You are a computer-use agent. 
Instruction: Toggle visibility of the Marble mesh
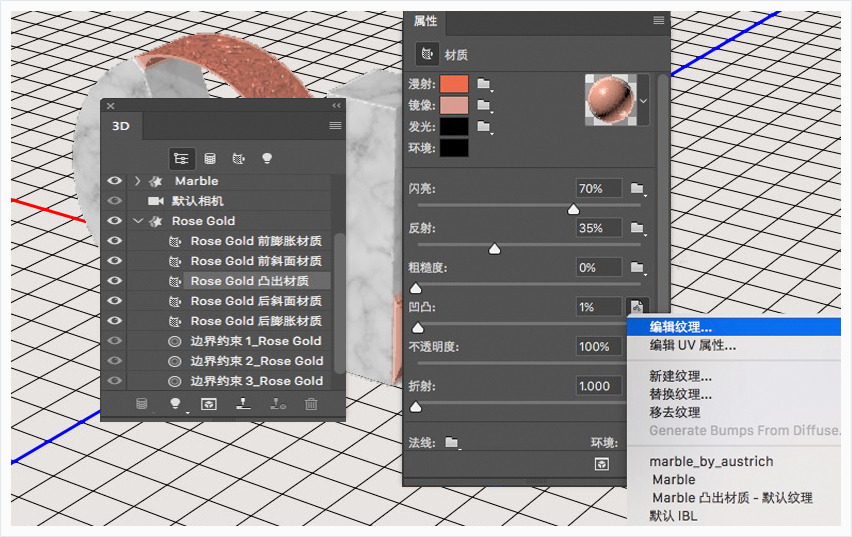click(x=115, y=181)
